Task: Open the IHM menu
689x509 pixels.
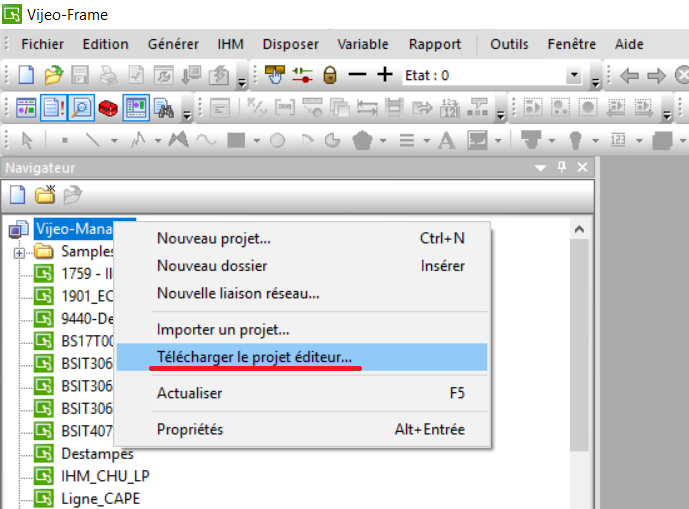Action: 231,44
